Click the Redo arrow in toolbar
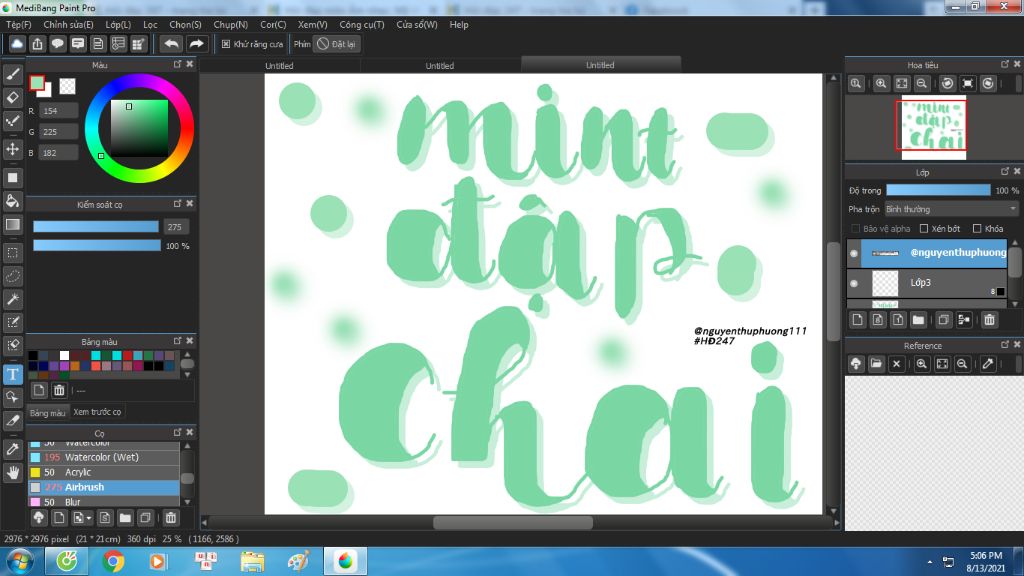The width and height of the screenshot is (1024, 576). click(196, 44)
